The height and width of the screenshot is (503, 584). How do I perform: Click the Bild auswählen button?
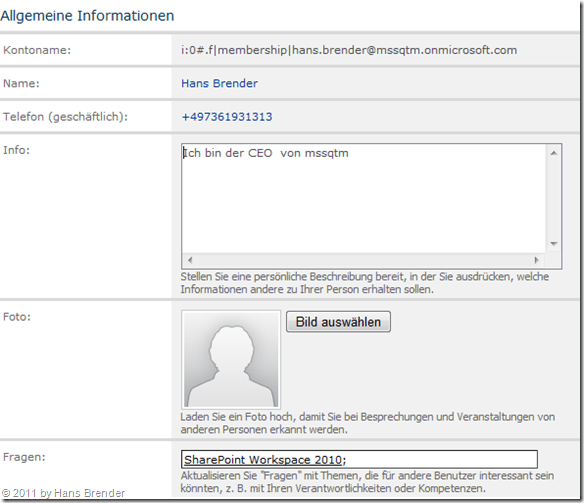tap(338, 322)
